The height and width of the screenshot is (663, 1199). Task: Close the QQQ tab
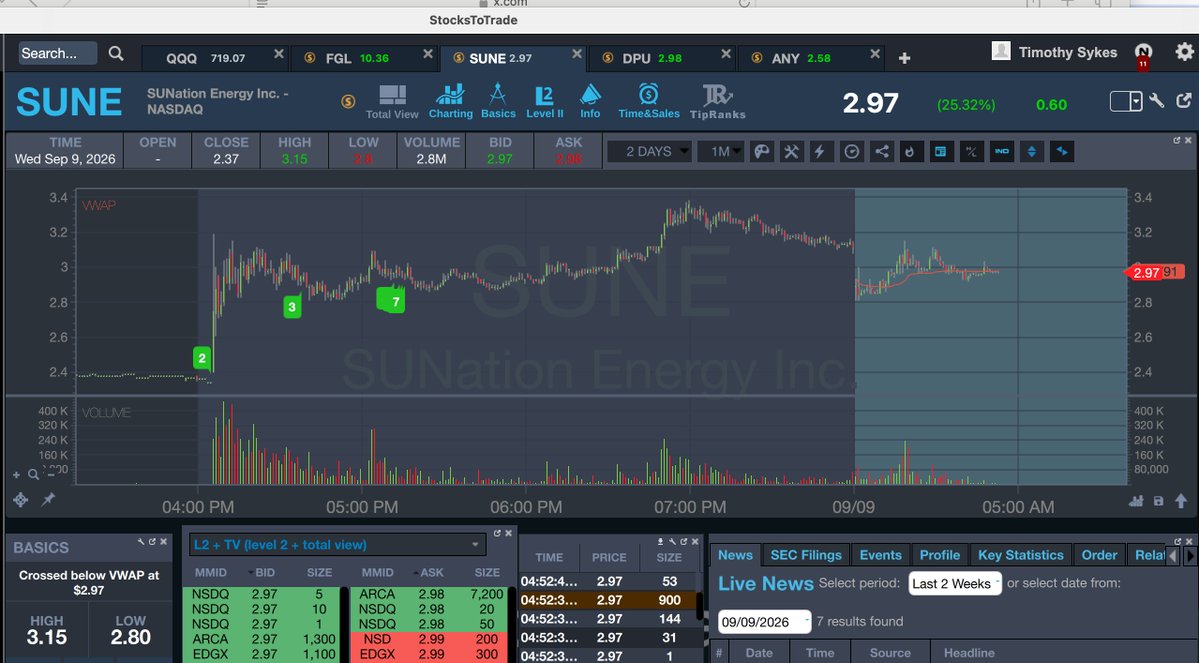click(x=279, y=54)
